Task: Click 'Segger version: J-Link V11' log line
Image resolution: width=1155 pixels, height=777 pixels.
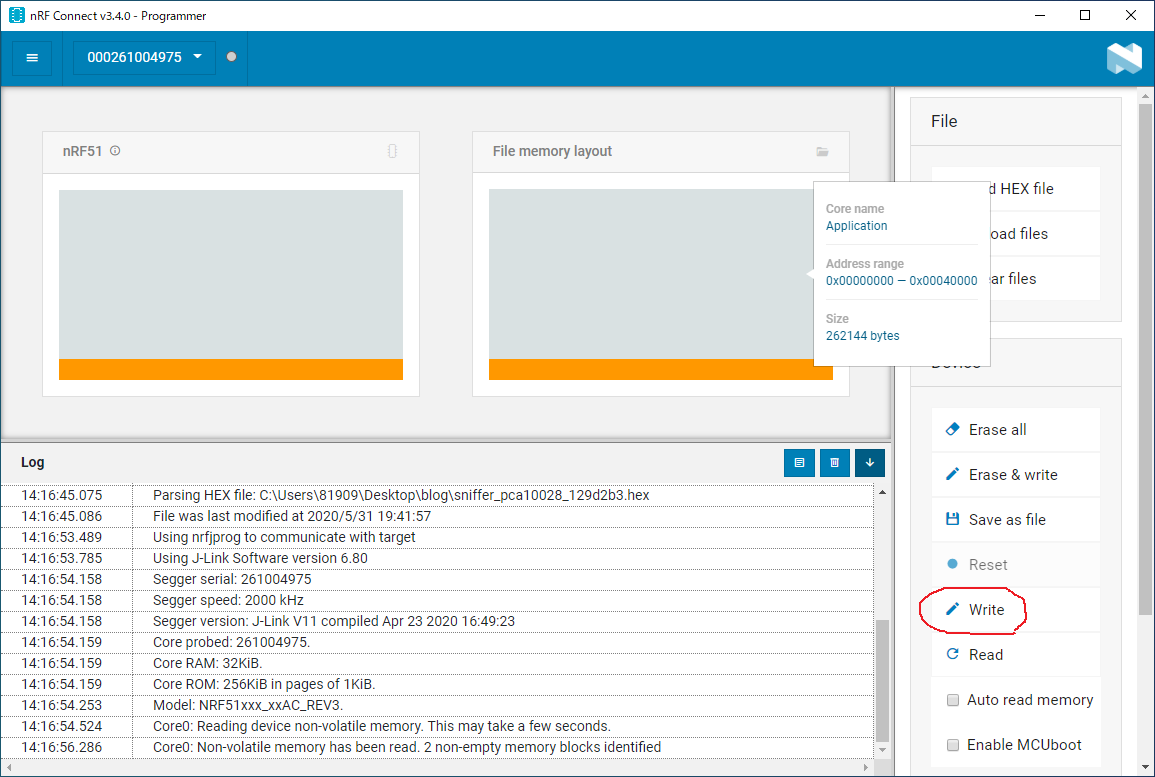Action: 334,621
